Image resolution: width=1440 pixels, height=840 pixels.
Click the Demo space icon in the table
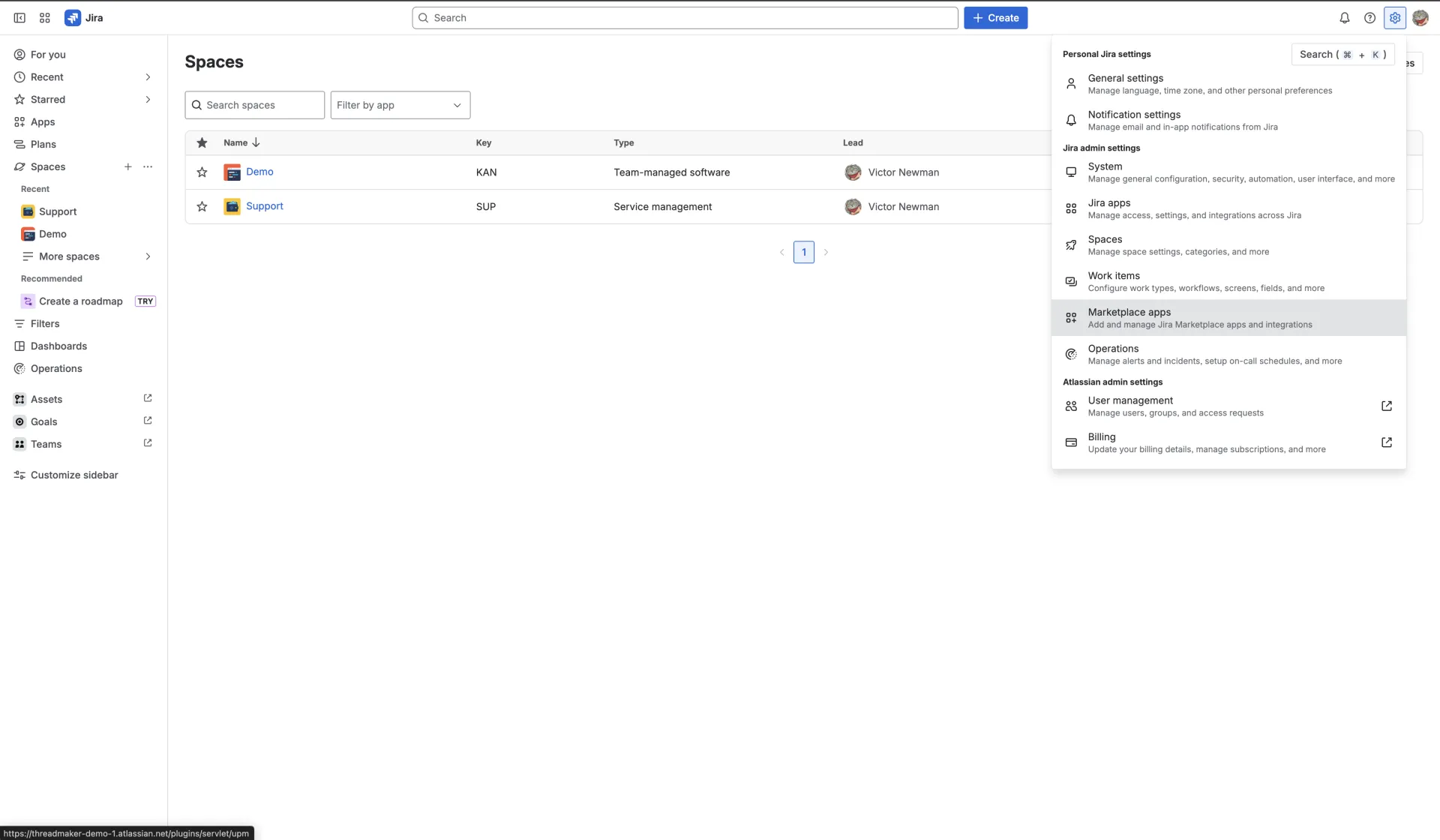coord(232,172)
